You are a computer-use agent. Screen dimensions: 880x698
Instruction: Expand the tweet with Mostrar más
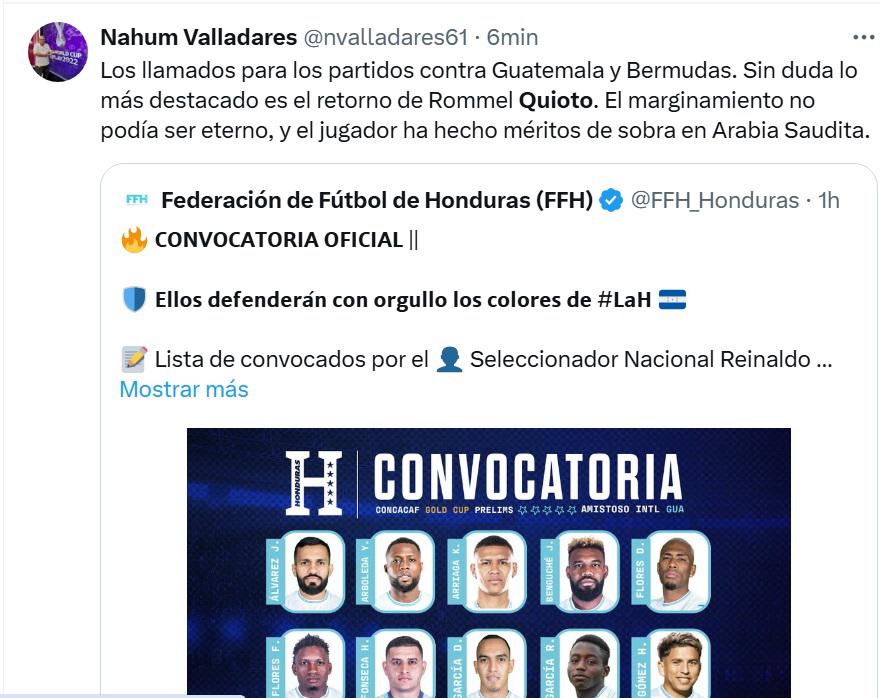183,390
